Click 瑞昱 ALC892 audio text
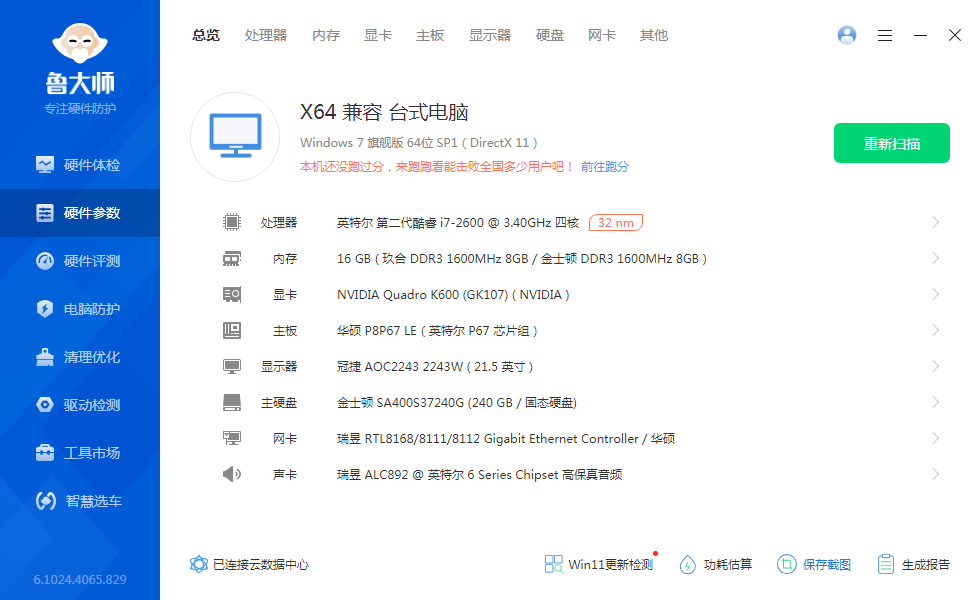980x600 pixels. 479,475
